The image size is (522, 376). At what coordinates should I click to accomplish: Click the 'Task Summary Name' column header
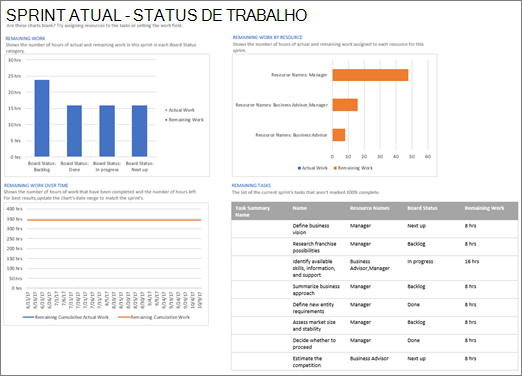click(253, 211)
